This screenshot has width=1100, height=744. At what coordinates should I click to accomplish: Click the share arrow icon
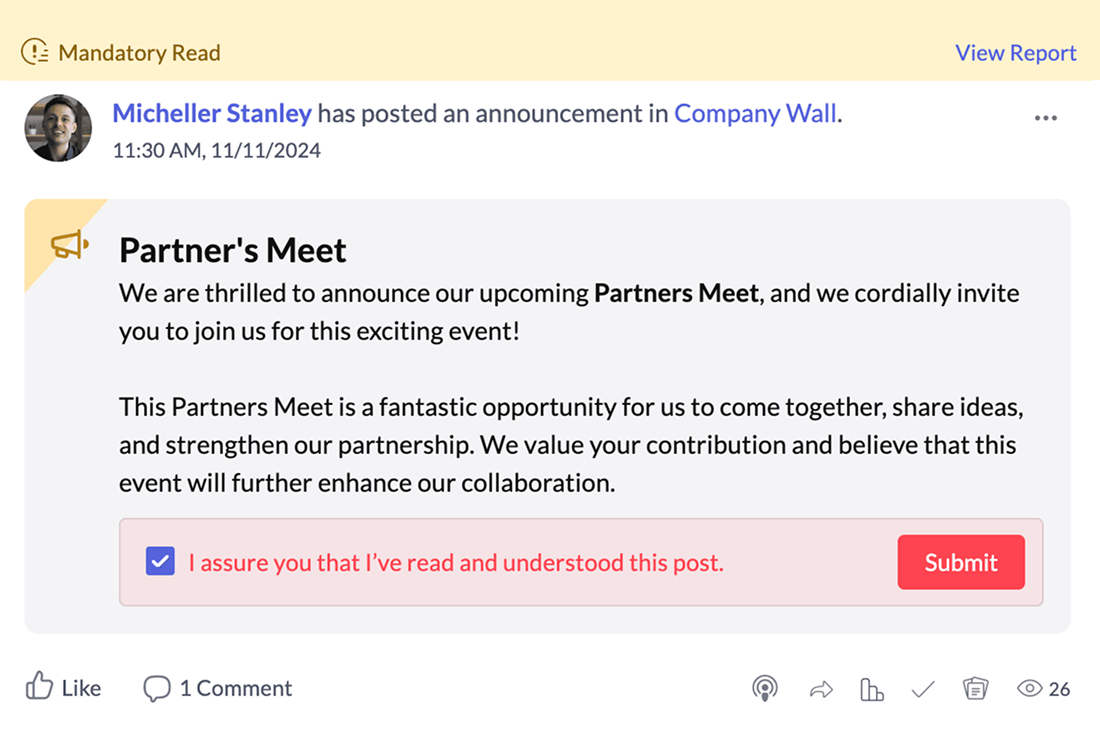click(821, 689)
